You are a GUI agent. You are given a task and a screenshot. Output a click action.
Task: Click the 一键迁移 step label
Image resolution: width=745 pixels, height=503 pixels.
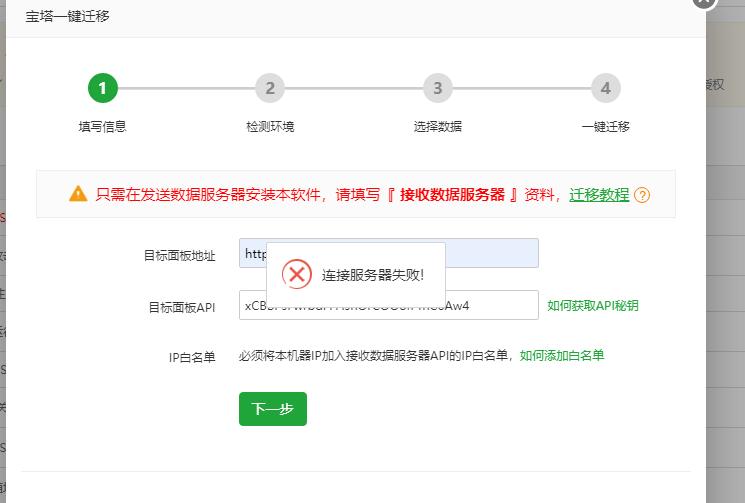click(606, 126)
